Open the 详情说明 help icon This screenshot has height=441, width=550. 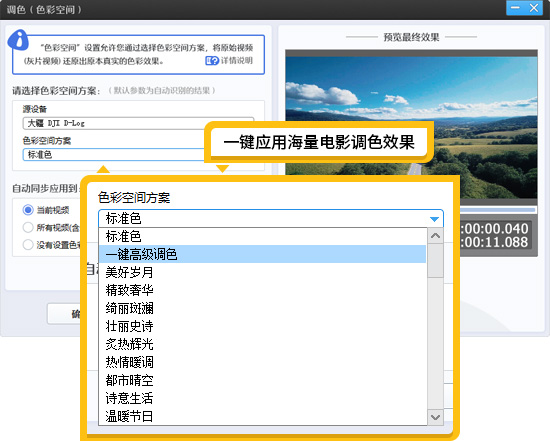(x=212, y=61)
